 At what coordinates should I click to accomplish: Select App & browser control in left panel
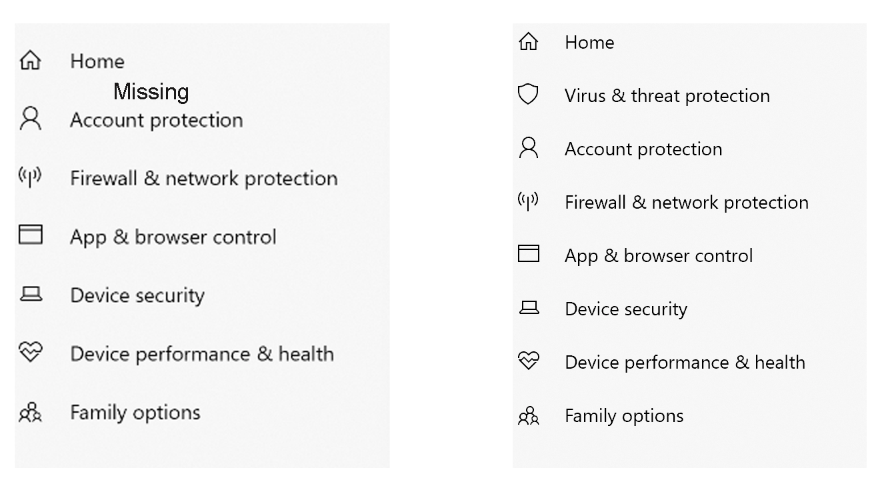(173, 237)
